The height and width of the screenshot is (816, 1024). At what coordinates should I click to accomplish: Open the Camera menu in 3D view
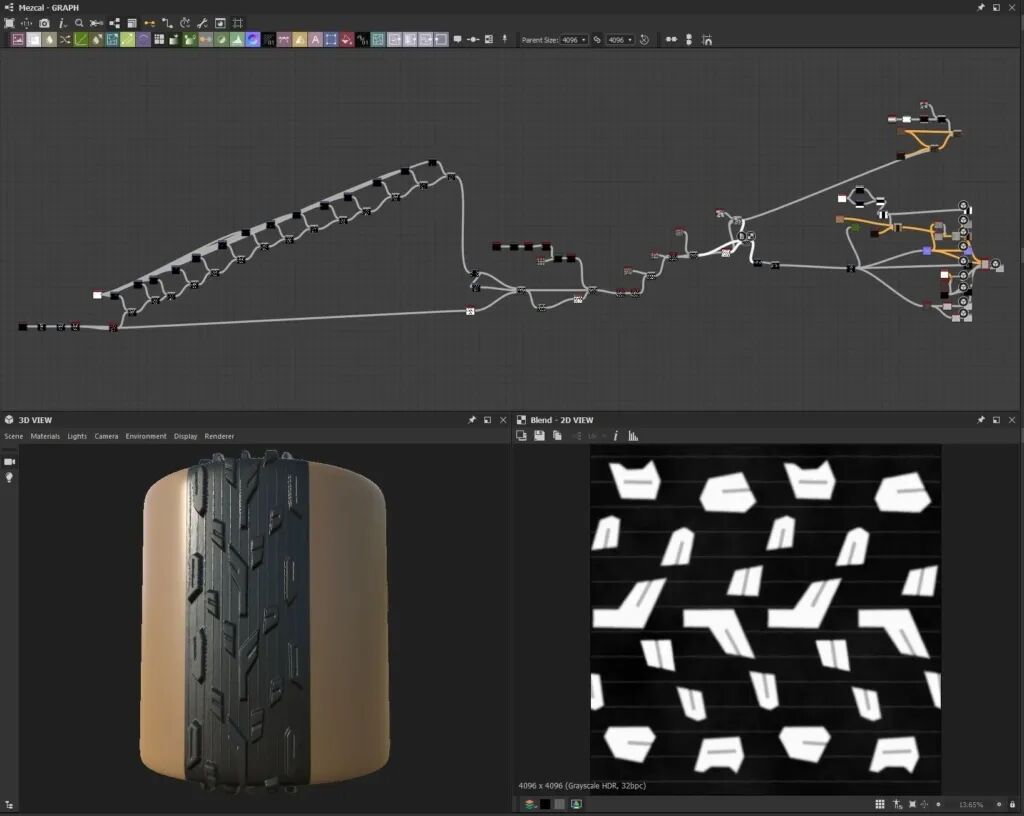point(106,436)
